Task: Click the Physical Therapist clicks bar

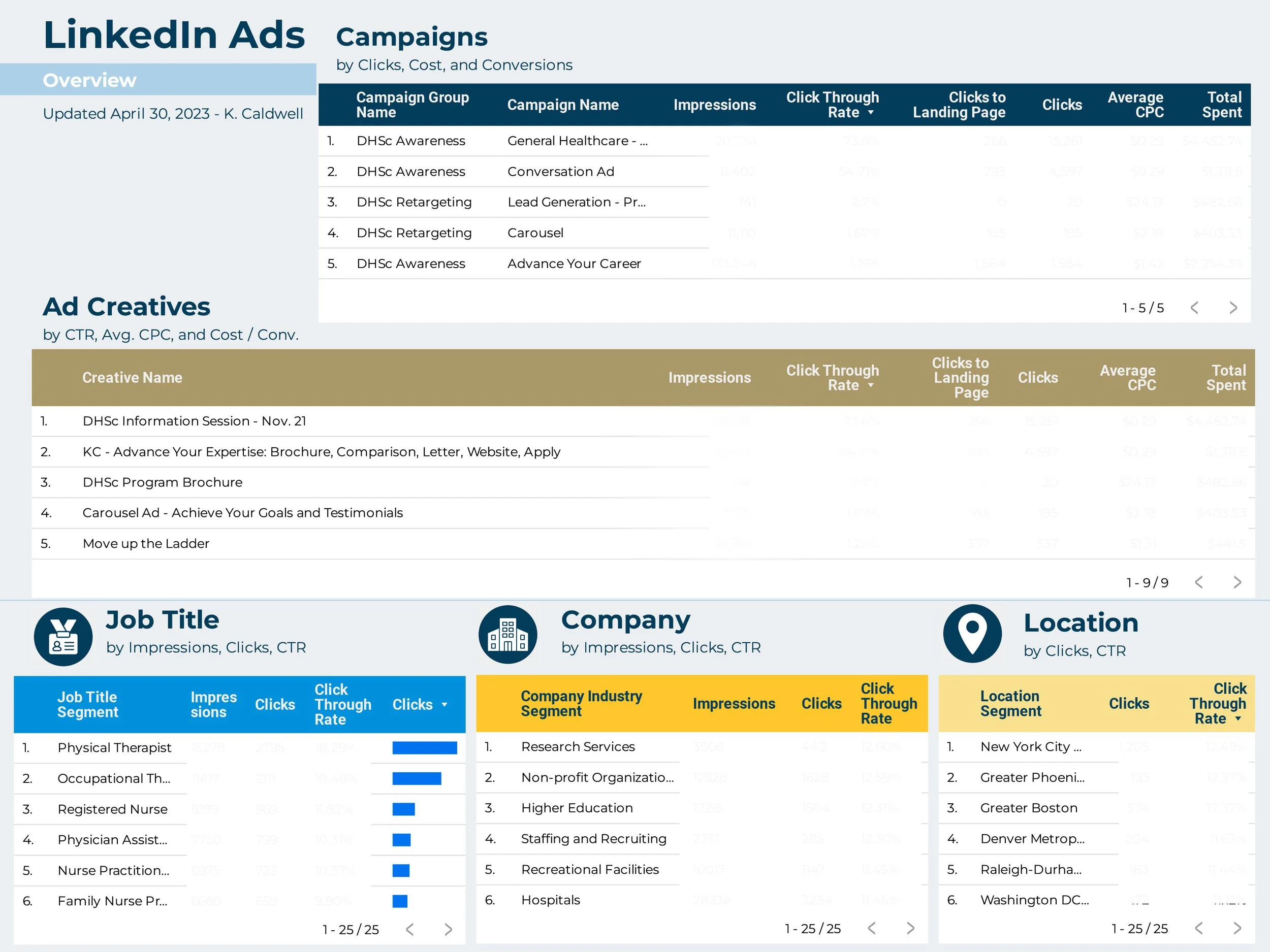Action: coord(424,748)
